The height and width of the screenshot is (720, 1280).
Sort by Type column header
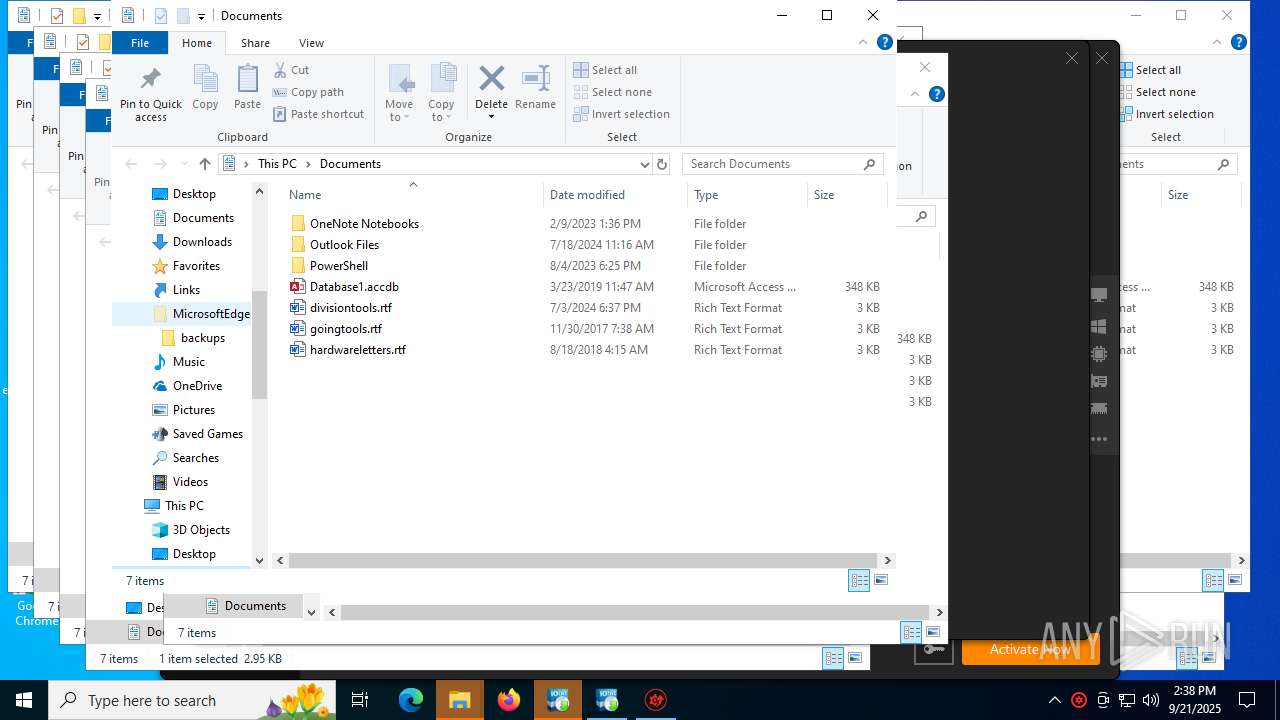click(748, 195)
